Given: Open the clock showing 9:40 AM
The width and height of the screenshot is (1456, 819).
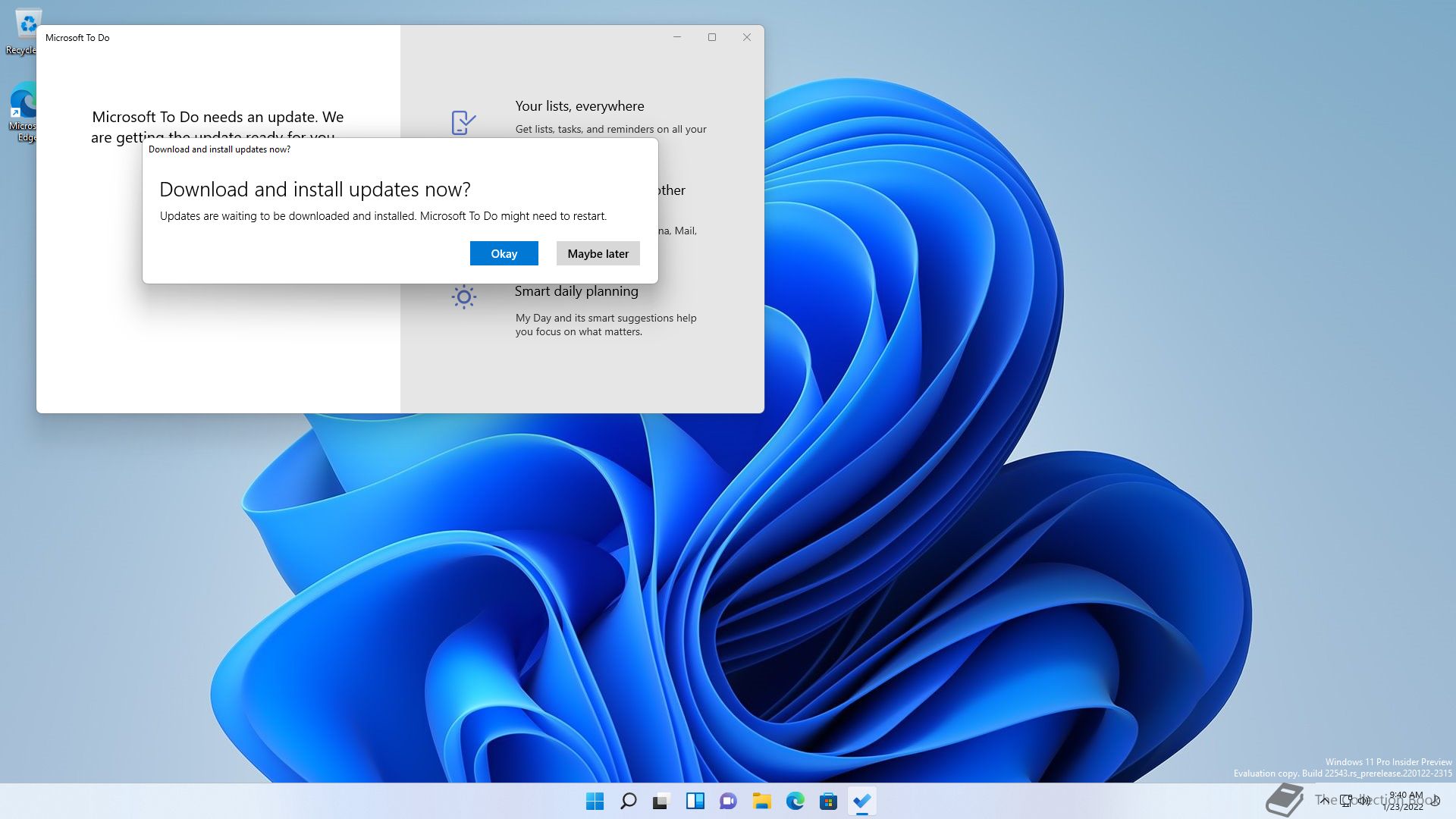Looking at the screenshot, I should tap(1404, 801).
